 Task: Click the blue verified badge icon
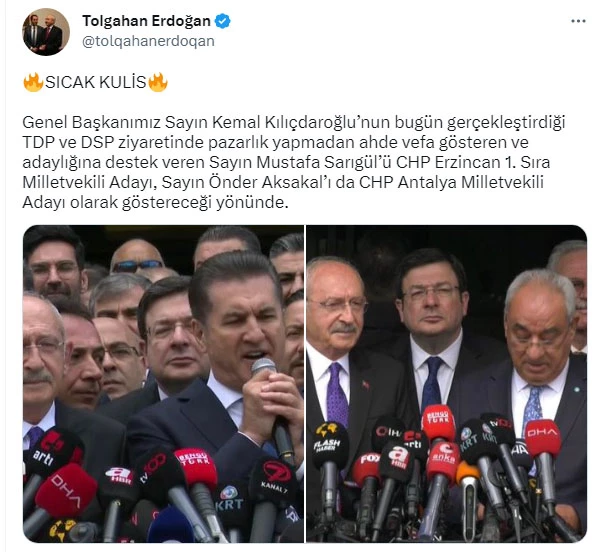click(x=222, y=21)
